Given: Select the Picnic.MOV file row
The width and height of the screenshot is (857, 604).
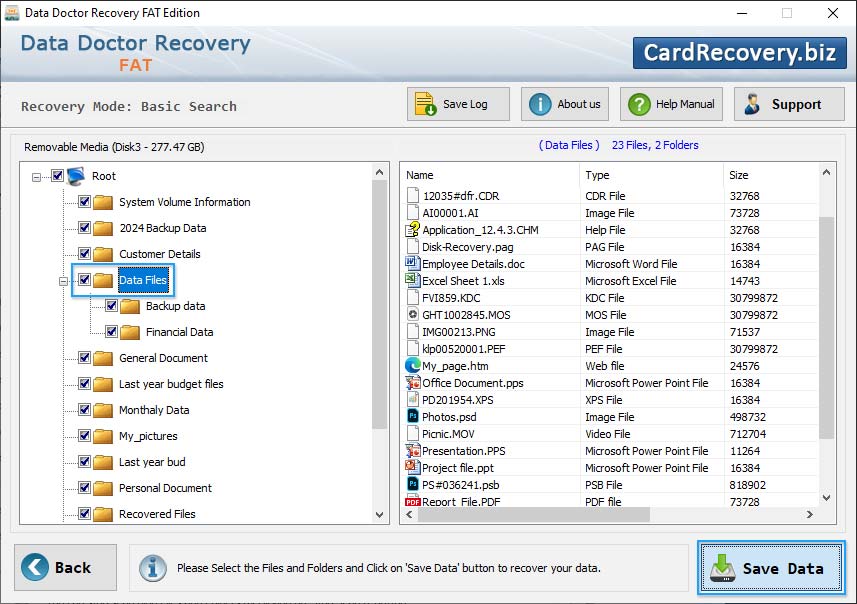Looking at the screenshot, I should (611, 434).
